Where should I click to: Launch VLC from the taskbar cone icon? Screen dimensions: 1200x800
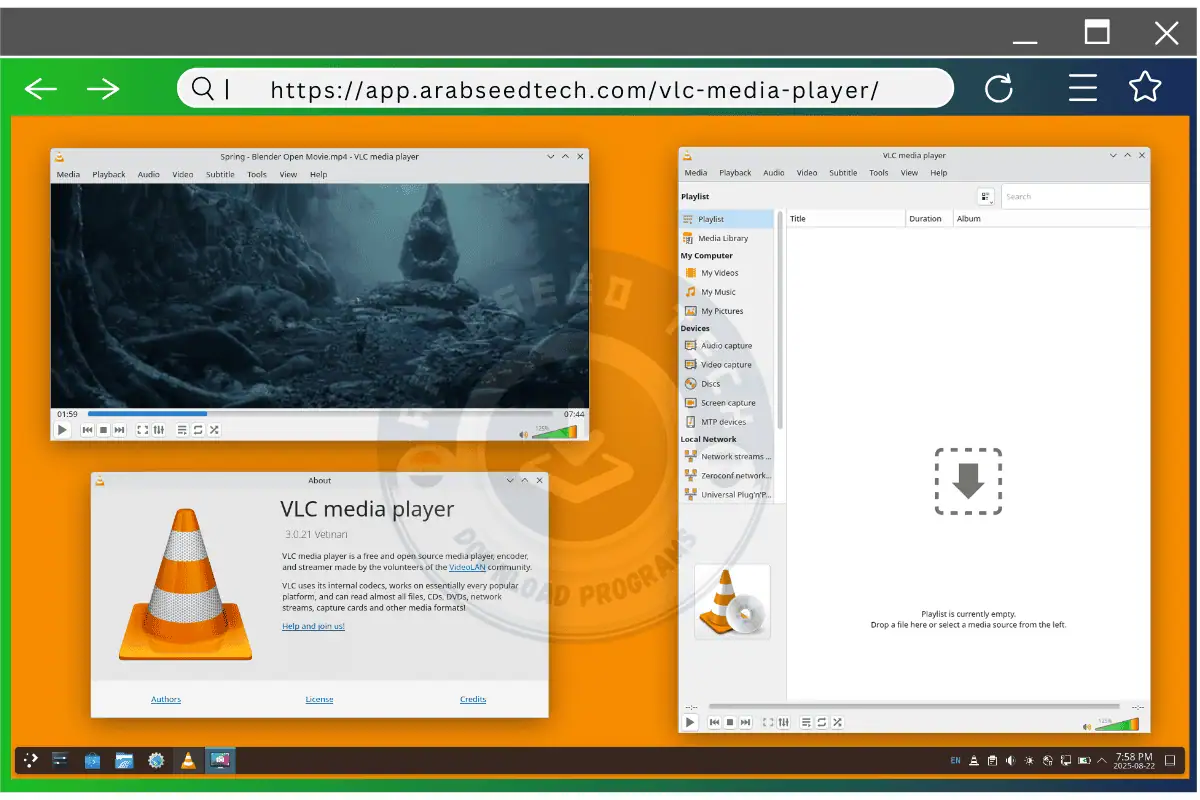tap(188, 760)
